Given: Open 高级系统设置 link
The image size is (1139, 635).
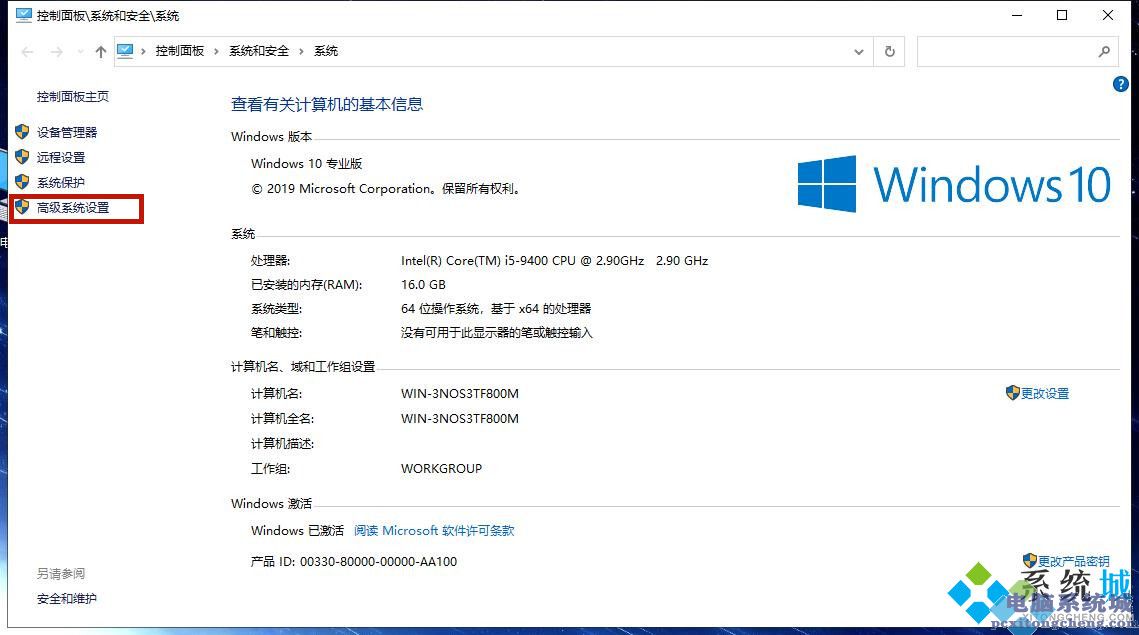Looking at the screenshot, I should pyautogui.click(x=73, y=208).
